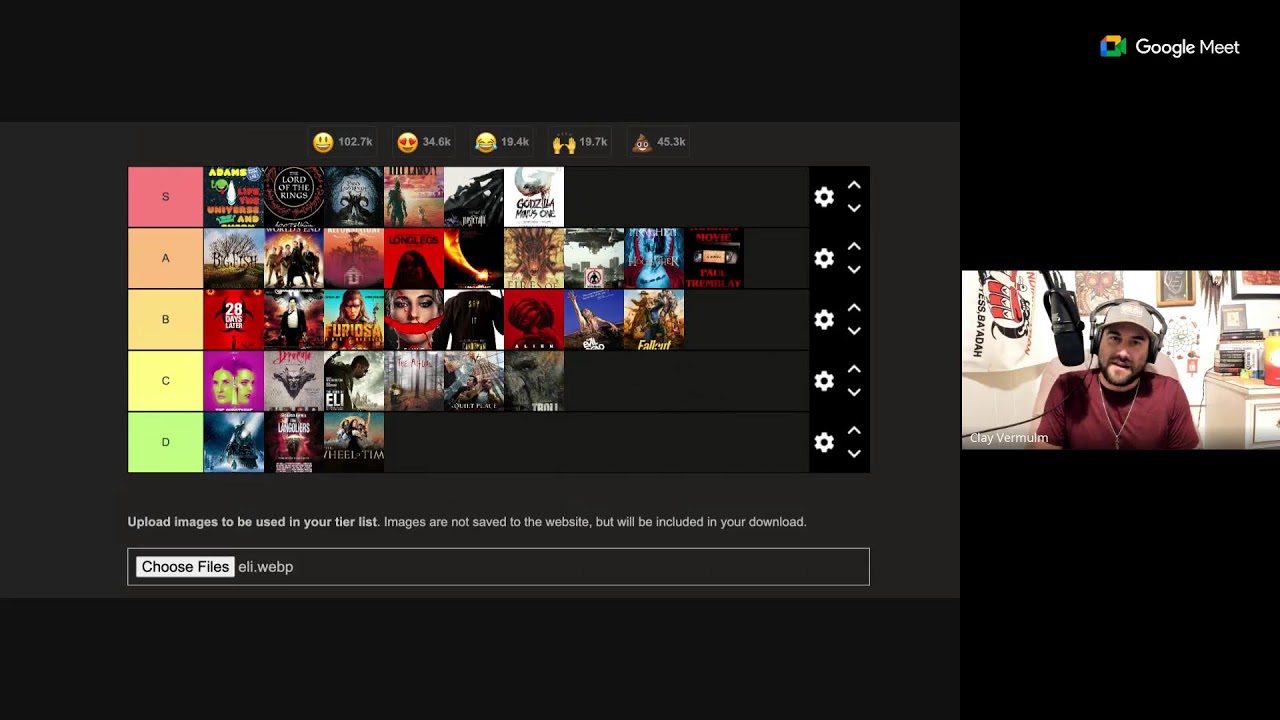The image size is (1280, 720).
Task: Click the raised hands reaction 19.7k
Action: point(580,142)
